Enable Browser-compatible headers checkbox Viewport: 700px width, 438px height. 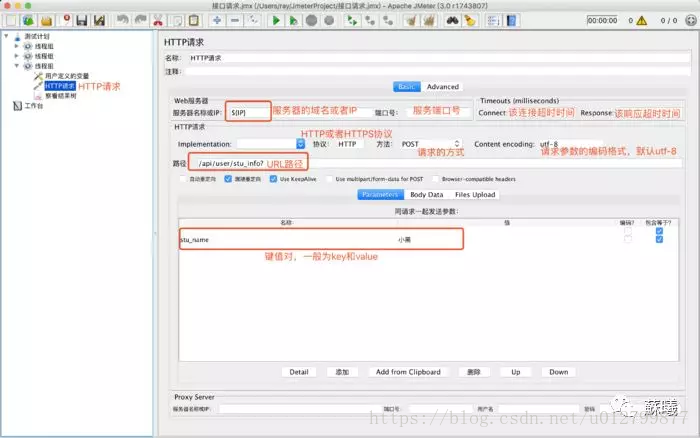tap(435, 179)
